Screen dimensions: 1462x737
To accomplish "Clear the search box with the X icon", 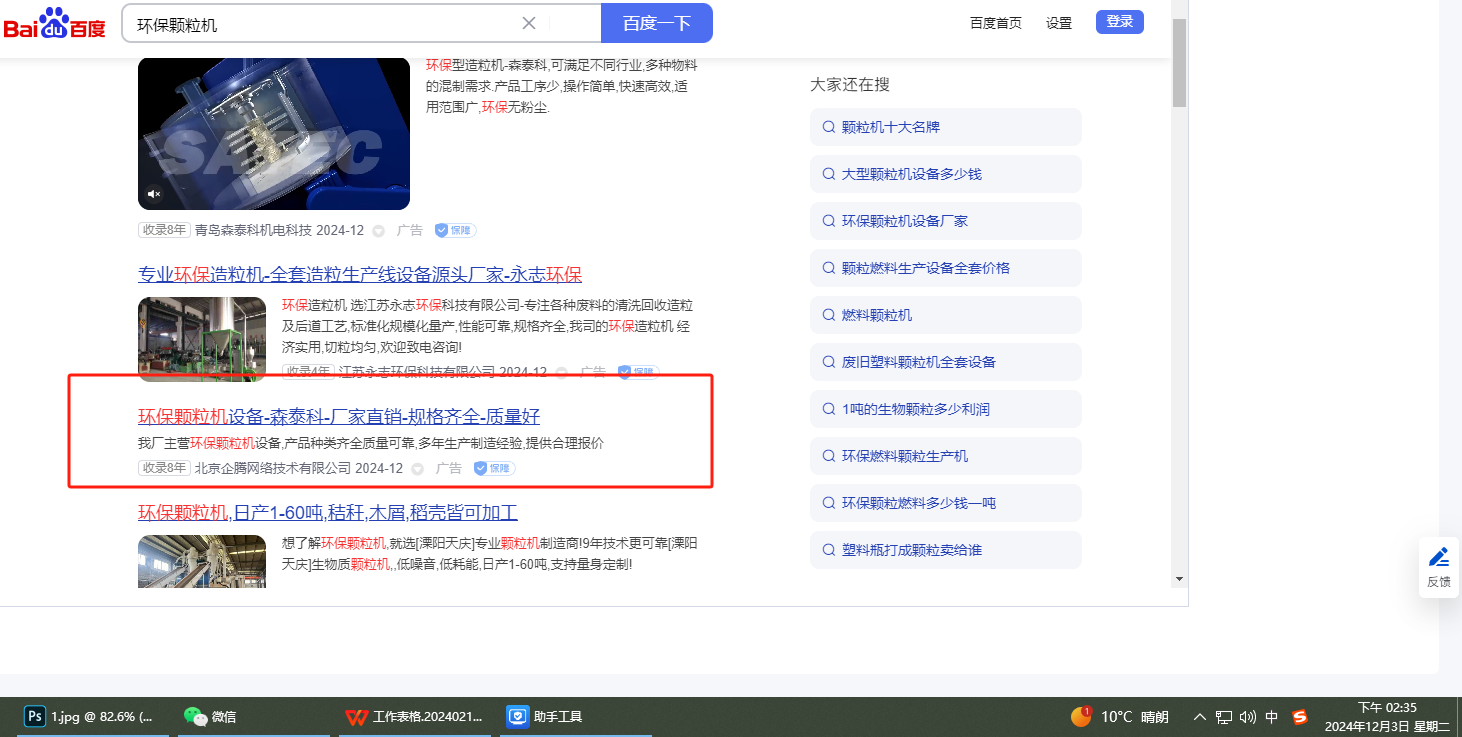I will [x=529, y=23].
